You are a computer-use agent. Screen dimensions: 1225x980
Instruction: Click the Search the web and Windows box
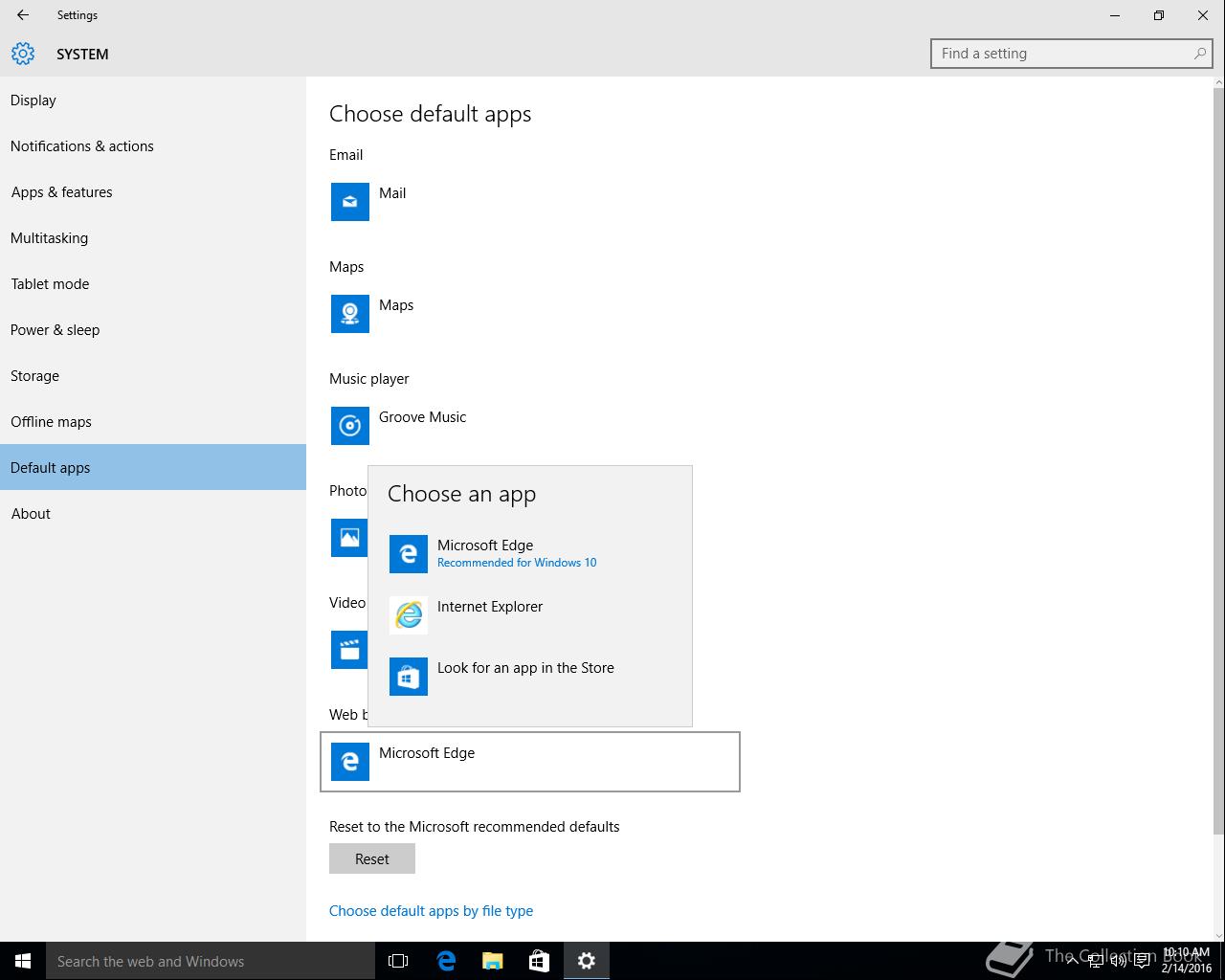pos(211,961)
